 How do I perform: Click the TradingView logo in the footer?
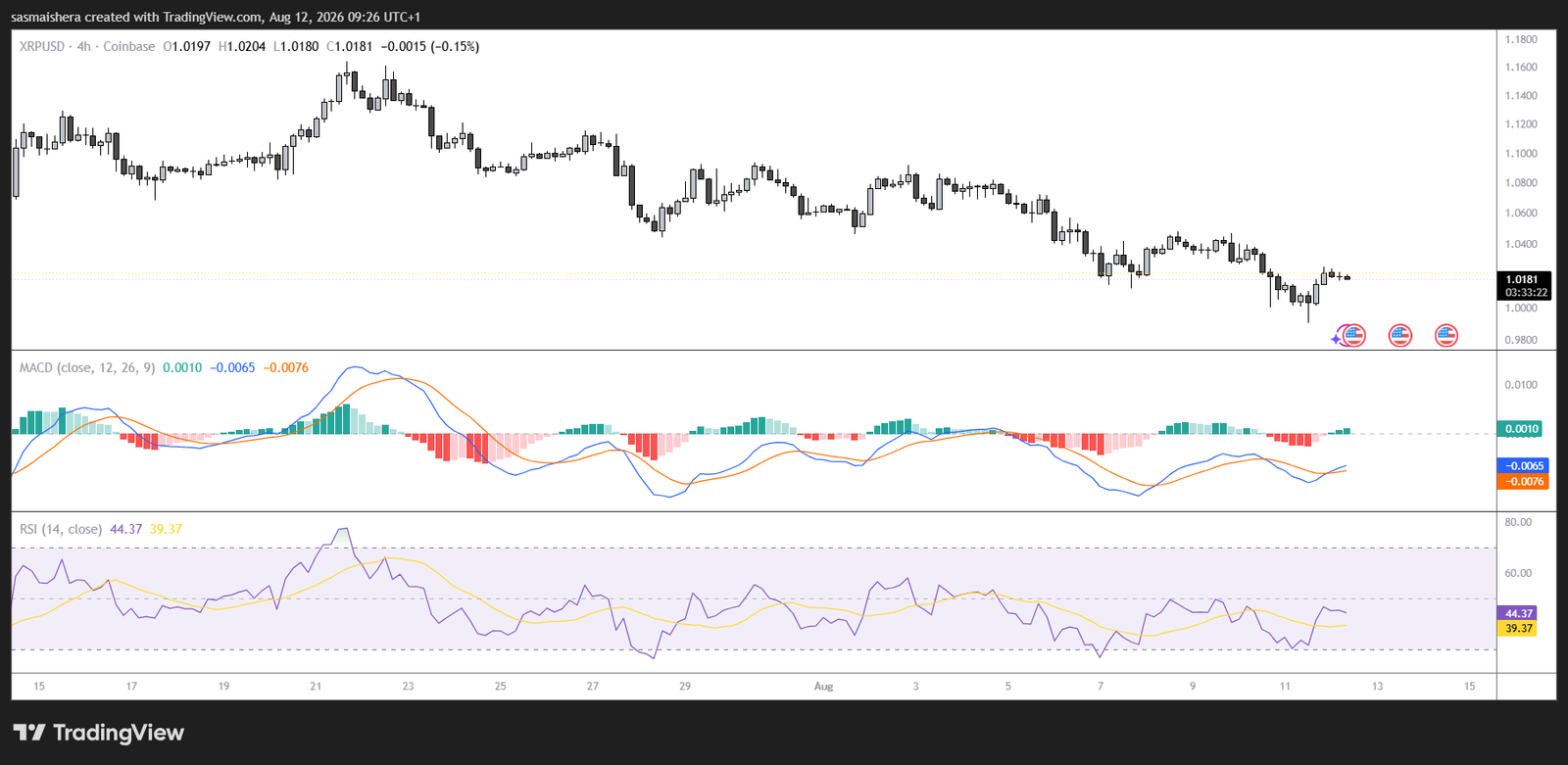pos(98,733)
